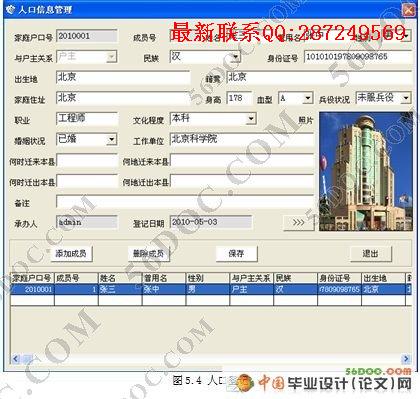
Task: Click the 家庭住址 input field
Action: click(x=123, y=98)
